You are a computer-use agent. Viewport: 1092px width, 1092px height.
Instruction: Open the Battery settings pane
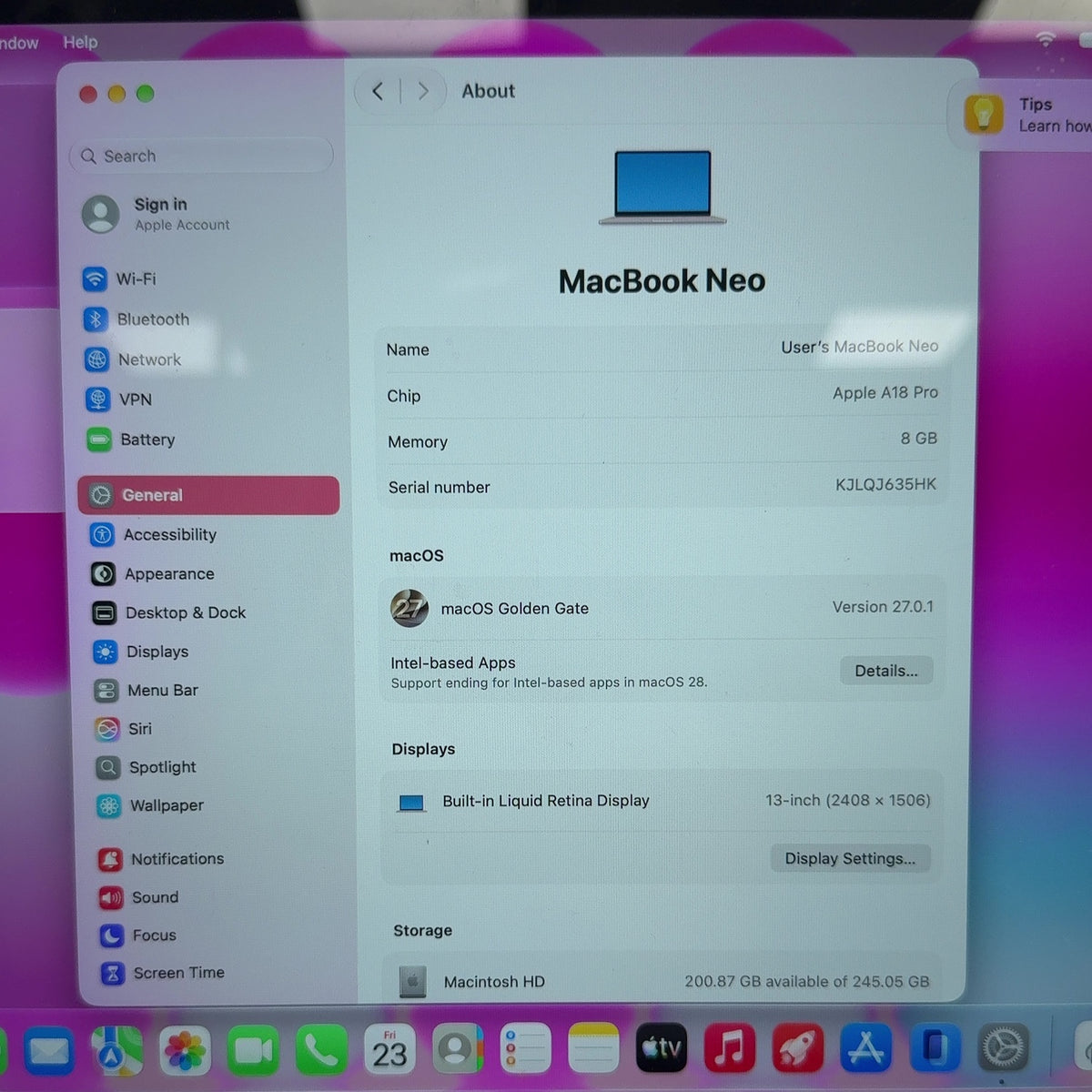click(131, 440)
